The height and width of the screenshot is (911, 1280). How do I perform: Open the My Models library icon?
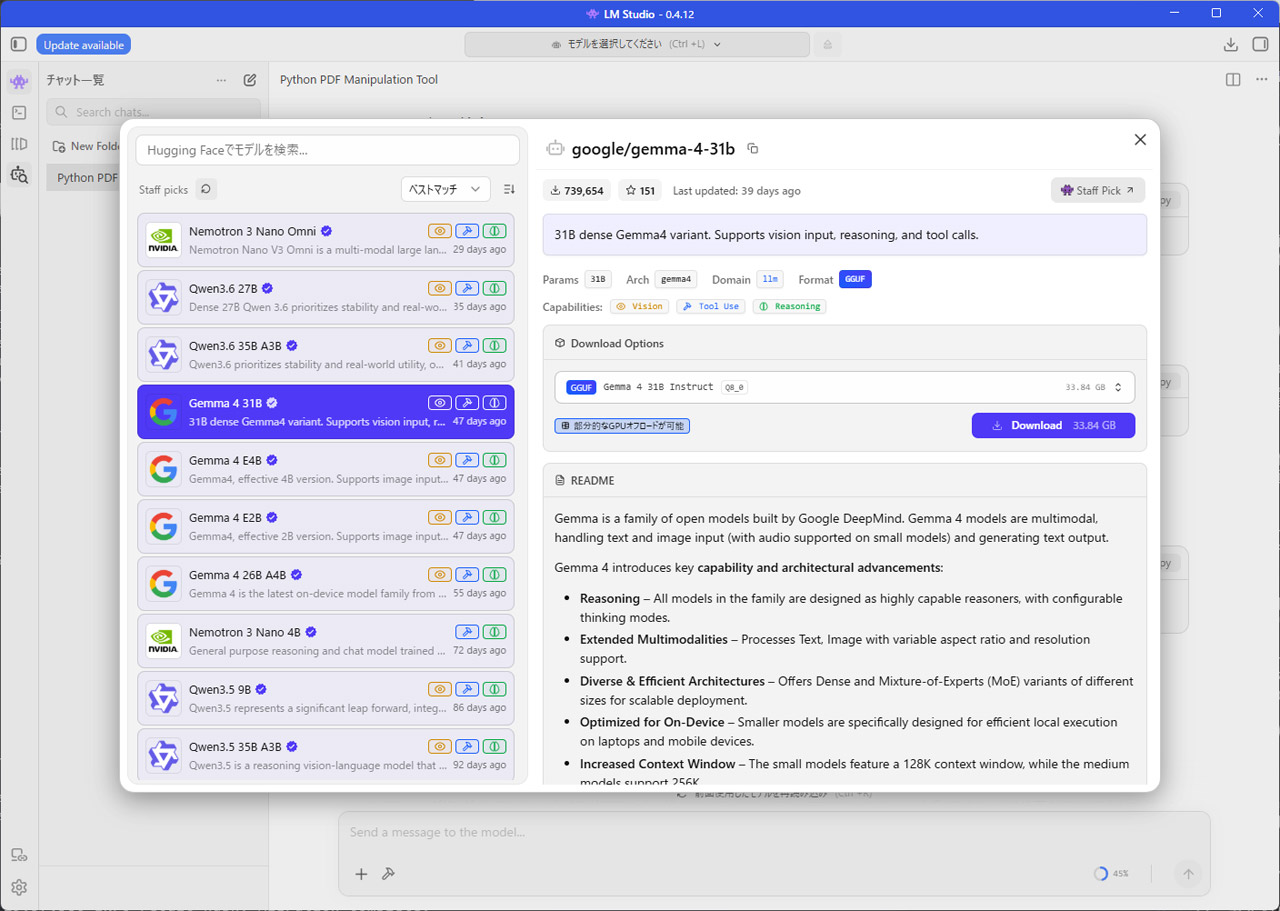pos(19,144)
